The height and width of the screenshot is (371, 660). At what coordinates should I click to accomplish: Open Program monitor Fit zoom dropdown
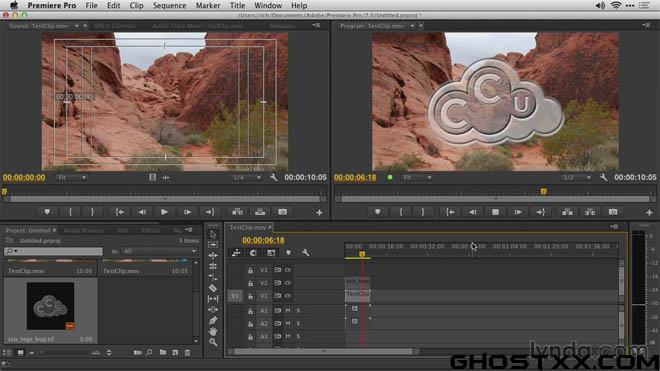(x=417, y=177)
